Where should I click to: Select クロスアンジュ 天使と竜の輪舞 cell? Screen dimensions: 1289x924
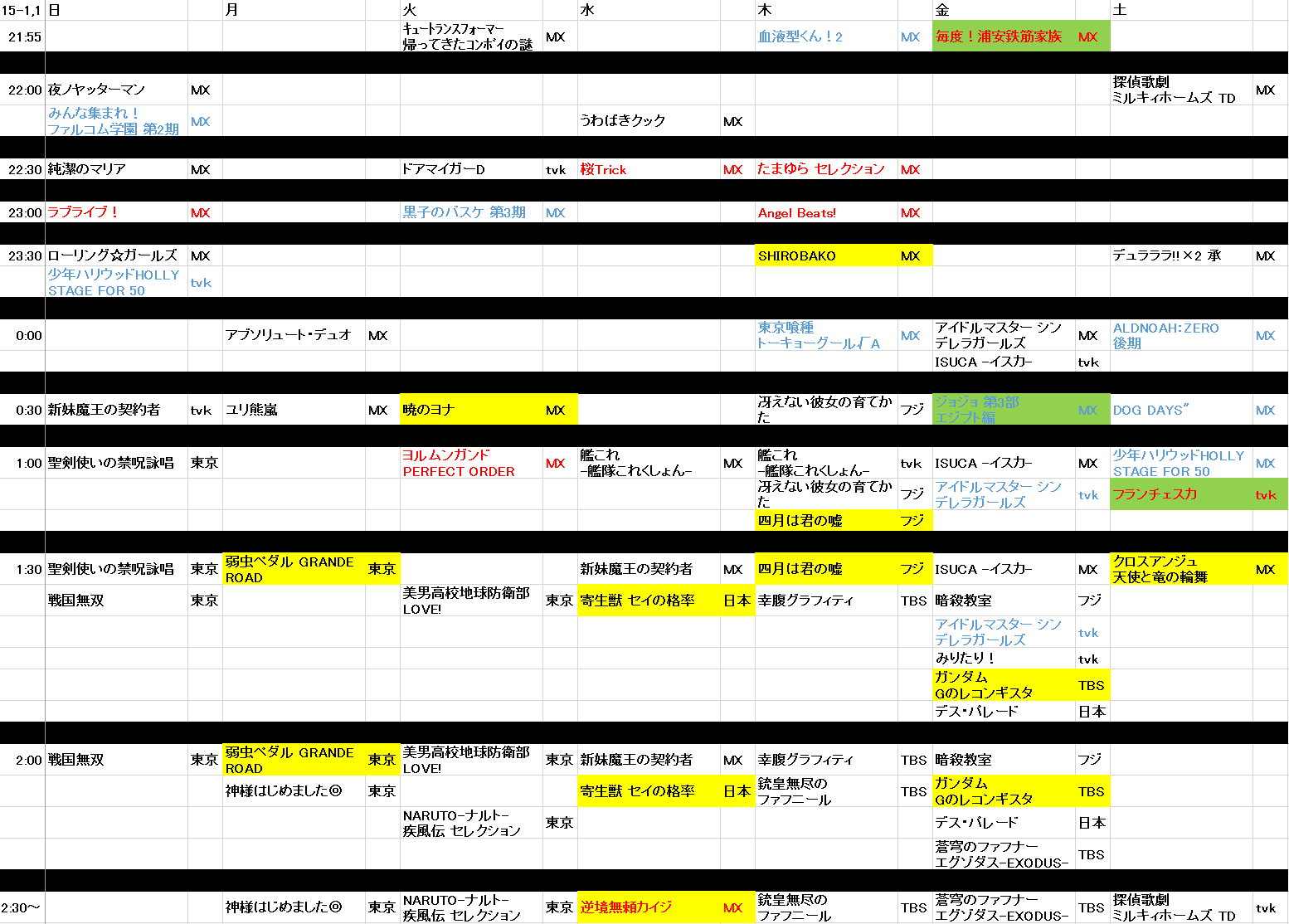point(1181,569)
